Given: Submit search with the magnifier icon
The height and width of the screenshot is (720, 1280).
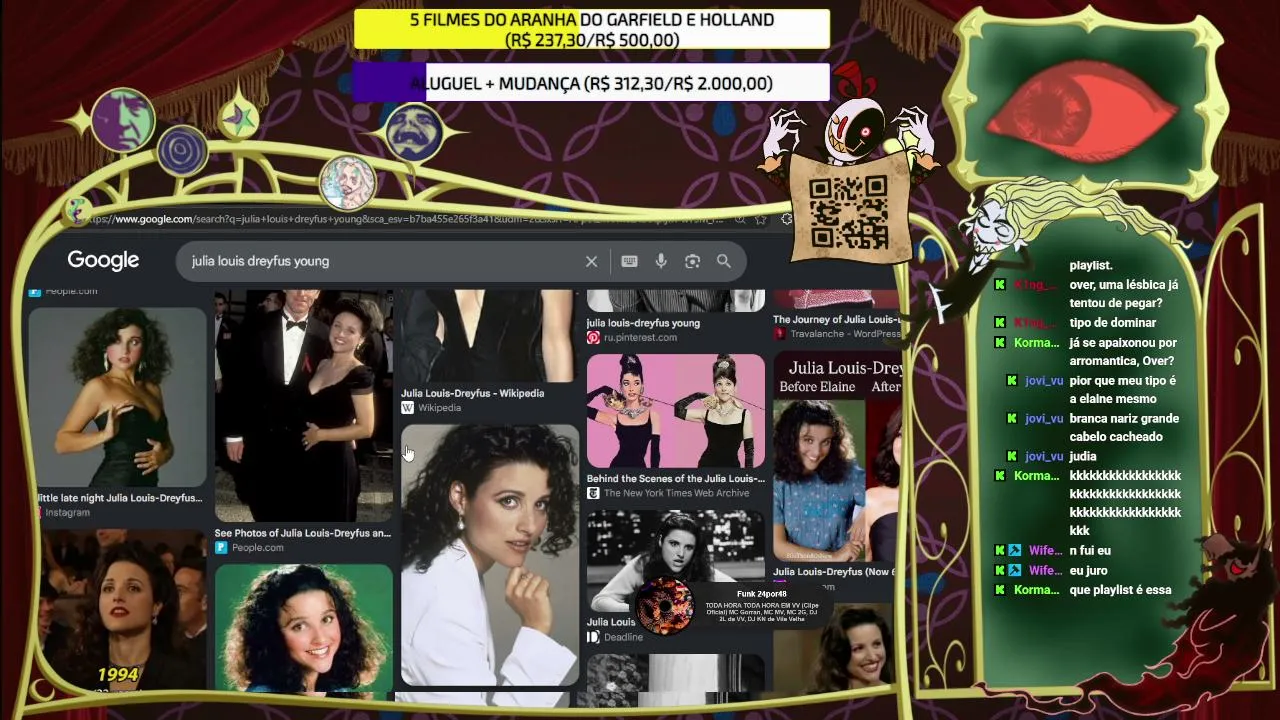Looking at the screenshot, I should point(723,261).
